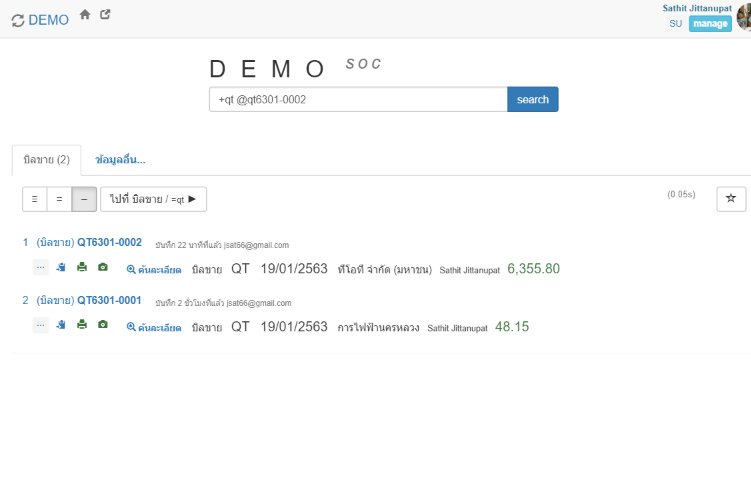Open the external link icon beside home
Viewport: 751px width, 477px height.
pyautogui.click(x=105, y=15)
